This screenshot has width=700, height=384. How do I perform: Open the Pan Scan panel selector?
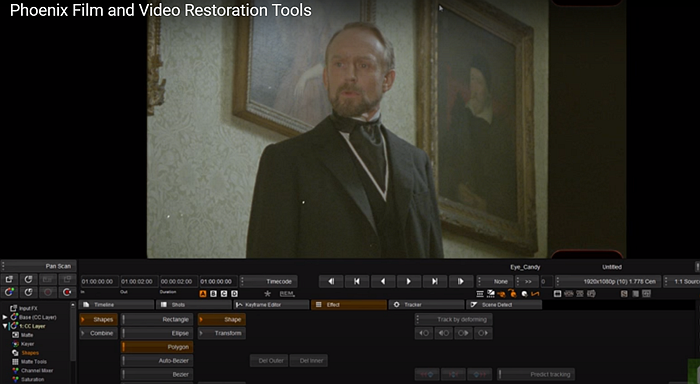39,266
